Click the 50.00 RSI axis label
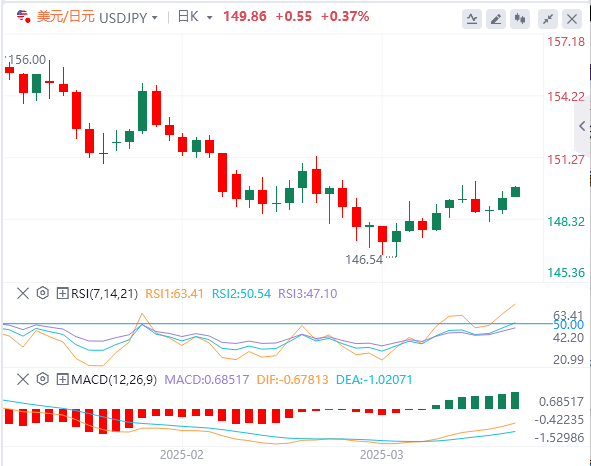The width and height of the screenshot is (591, 466). 568,325
